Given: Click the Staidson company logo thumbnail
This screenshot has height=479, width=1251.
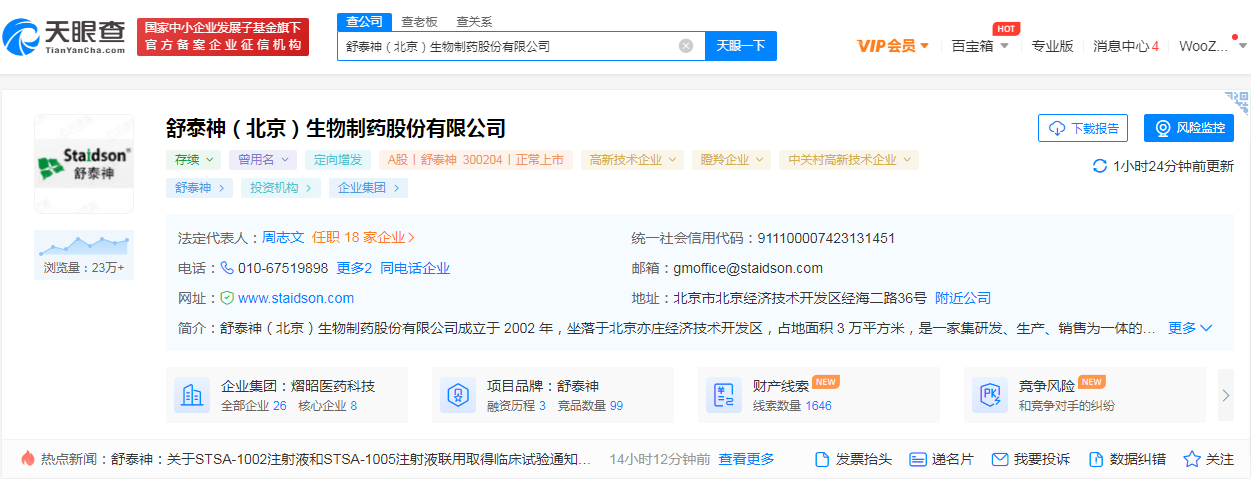Looking at the screenshot, I should (84, 163).
